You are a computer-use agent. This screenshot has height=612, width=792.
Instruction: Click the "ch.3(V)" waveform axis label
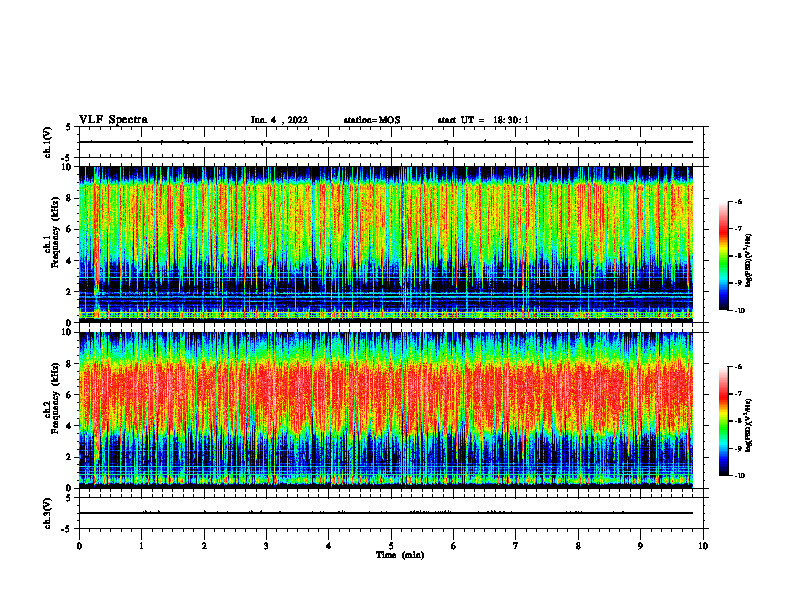point(47,513)
